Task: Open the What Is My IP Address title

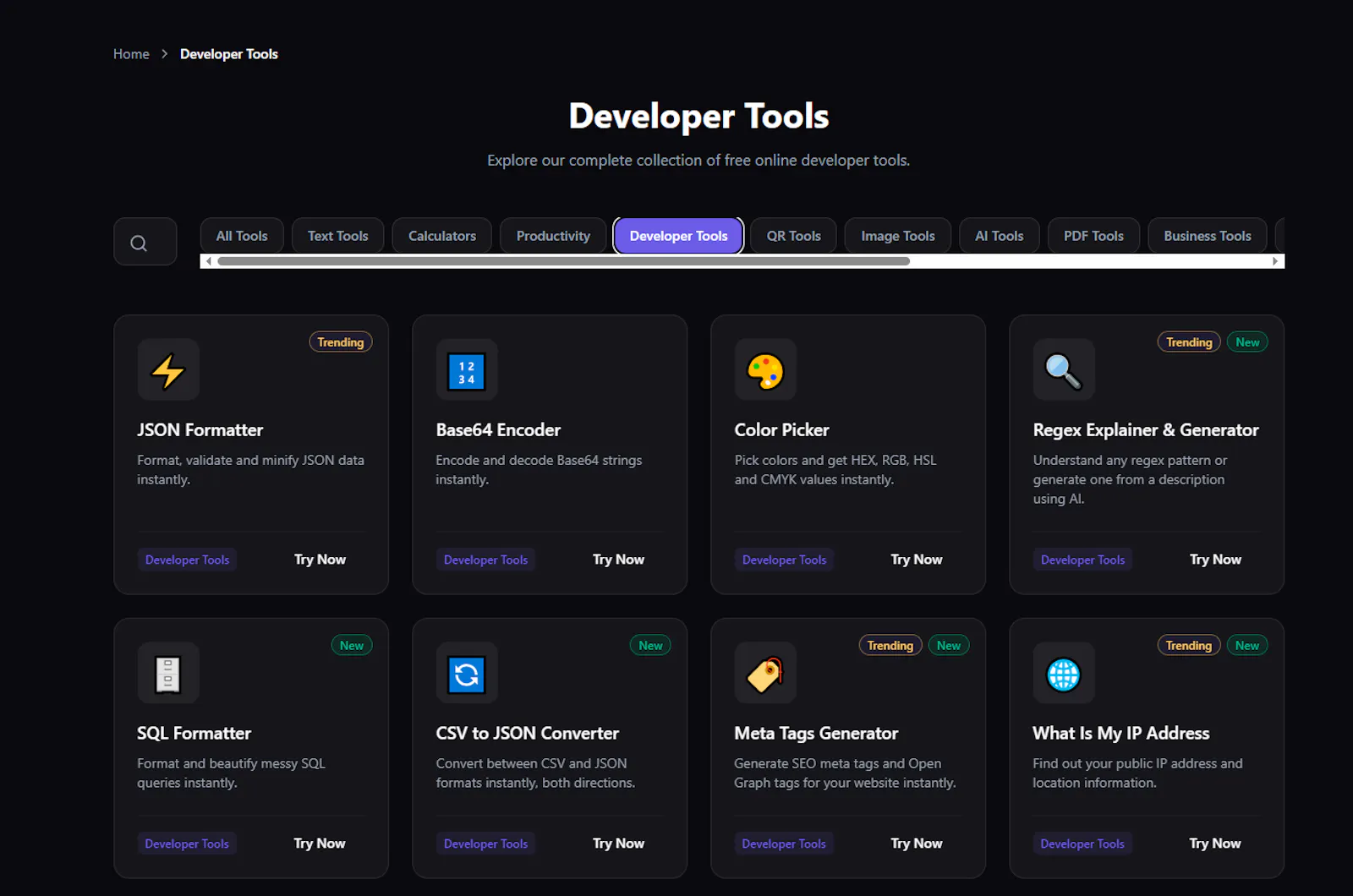Action: click(1121, 734)
